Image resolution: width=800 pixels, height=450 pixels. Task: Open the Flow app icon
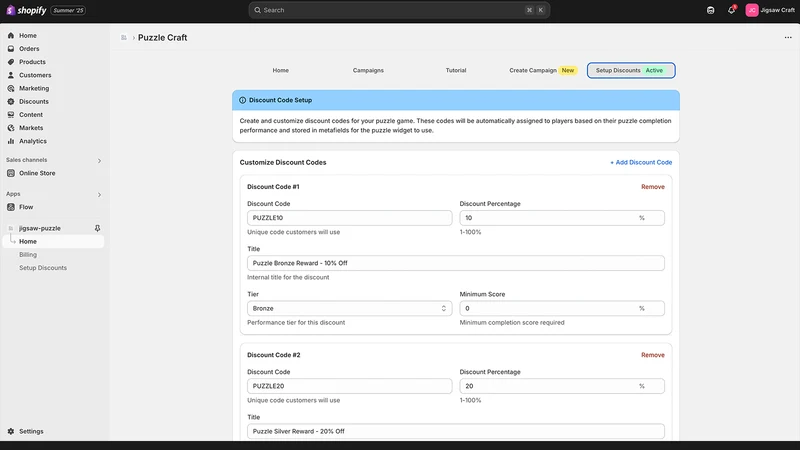(11, 207)
